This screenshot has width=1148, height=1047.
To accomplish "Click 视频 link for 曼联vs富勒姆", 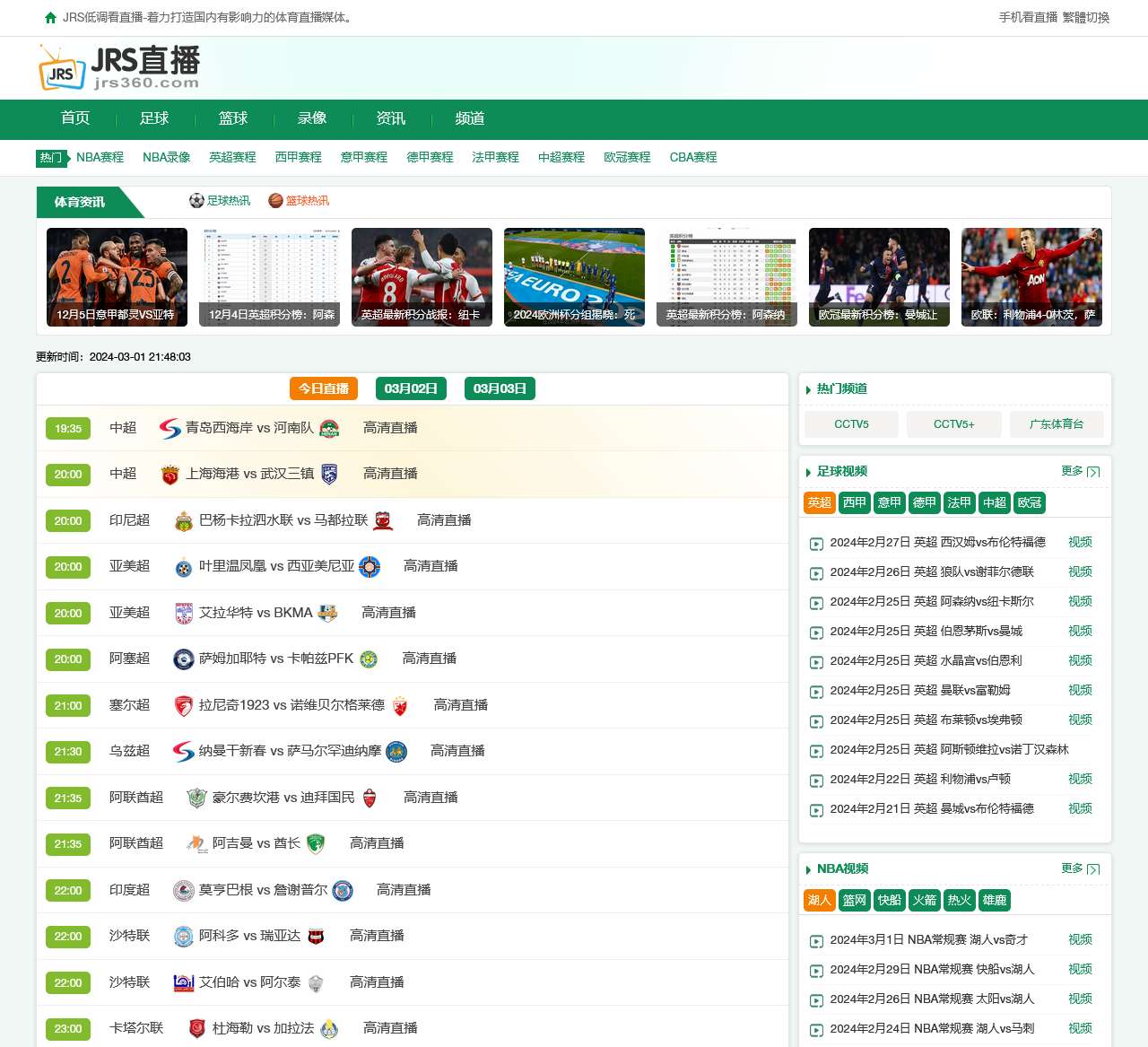I will 1080,690.
